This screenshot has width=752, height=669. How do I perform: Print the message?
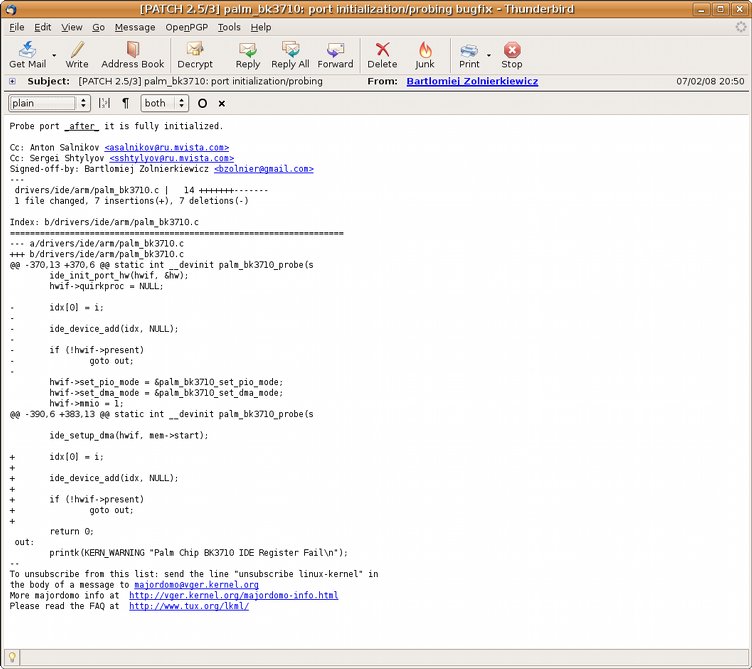[x=469, y=55]
